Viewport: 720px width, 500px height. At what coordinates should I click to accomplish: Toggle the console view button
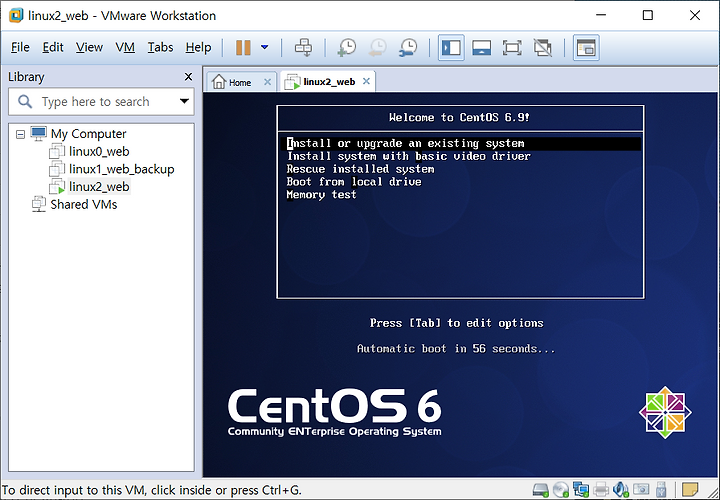tap(586, 47)
